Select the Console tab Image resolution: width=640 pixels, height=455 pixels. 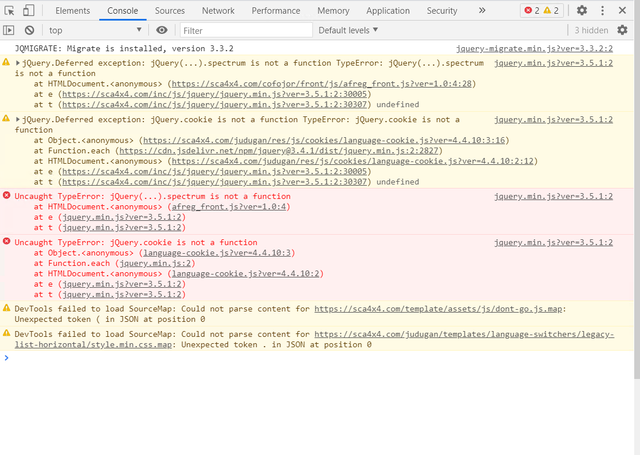click(x=122, y=11)
